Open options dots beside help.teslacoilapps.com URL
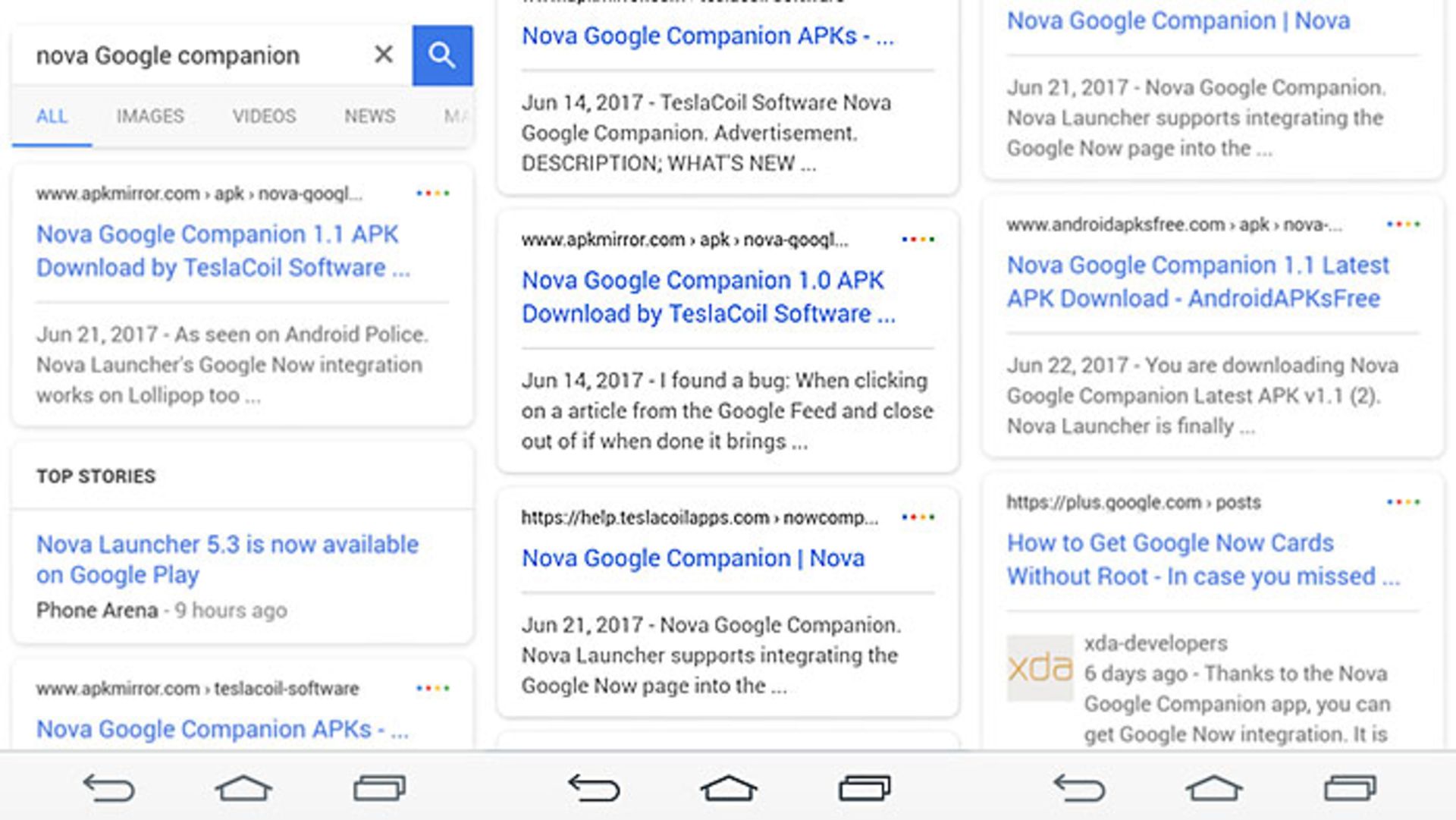The height and width of the screenshot is (820, 1456). 918,517
